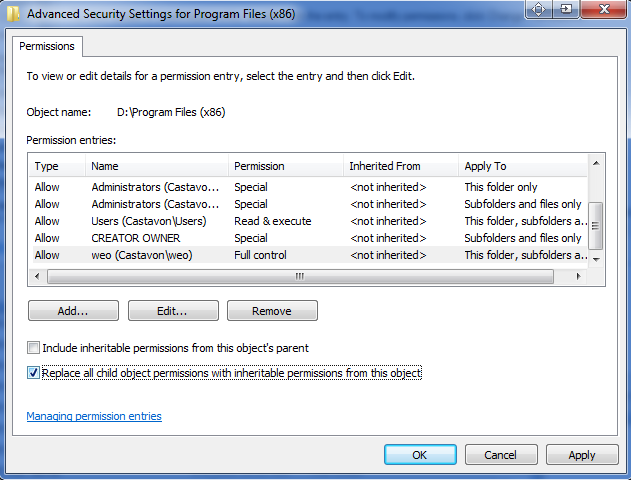Enable Include inheritable permissions from parent checkbox
Viewport: 631px width, 480px height.
[x=33, y=347]
